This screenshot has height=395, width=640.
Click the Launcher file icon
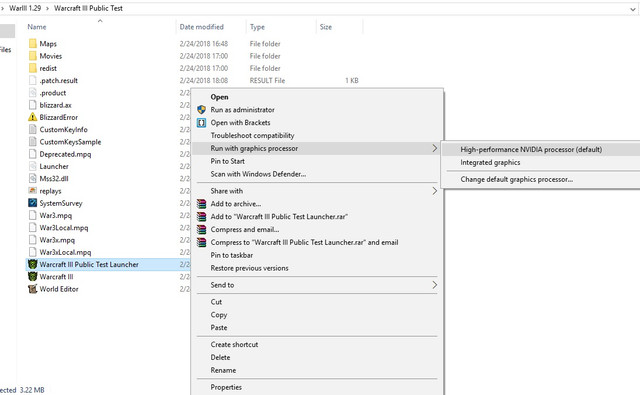pos(33,166)
